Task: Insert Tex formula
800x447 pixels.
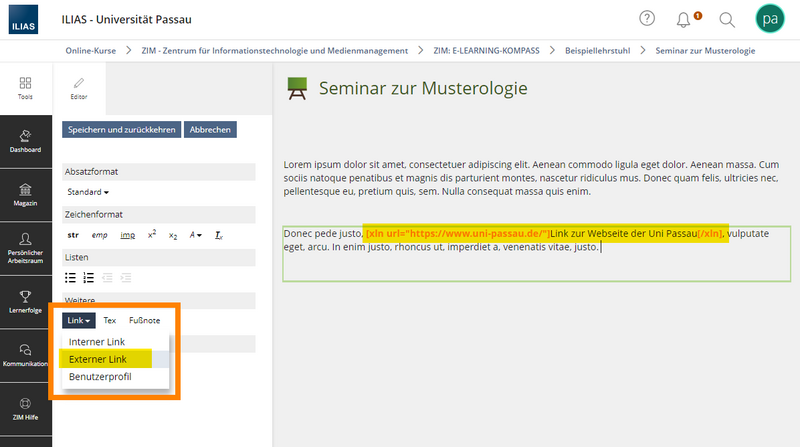Action: pyautogui.click(x=110, y=320)
